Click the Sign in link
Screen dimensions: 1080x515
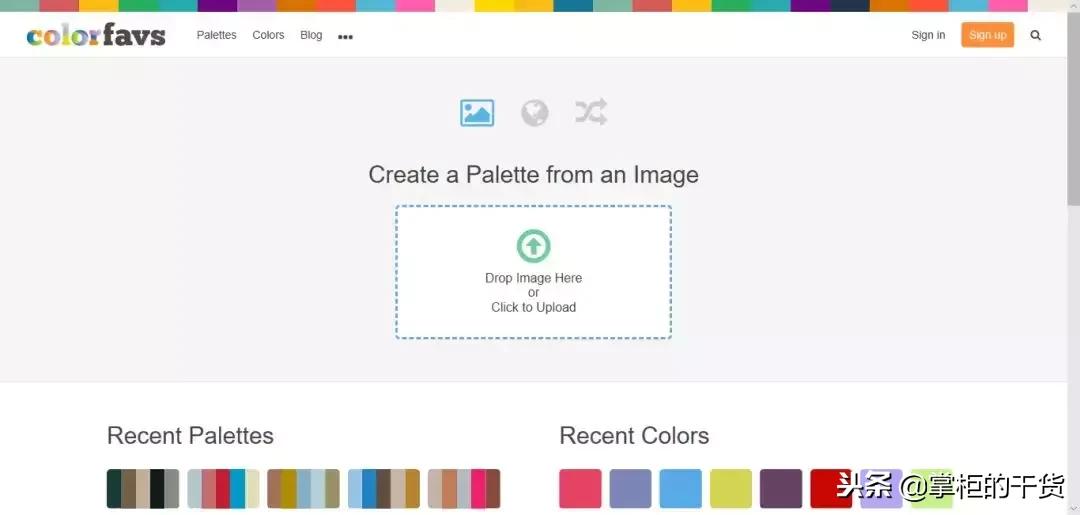tap(928, 35)
